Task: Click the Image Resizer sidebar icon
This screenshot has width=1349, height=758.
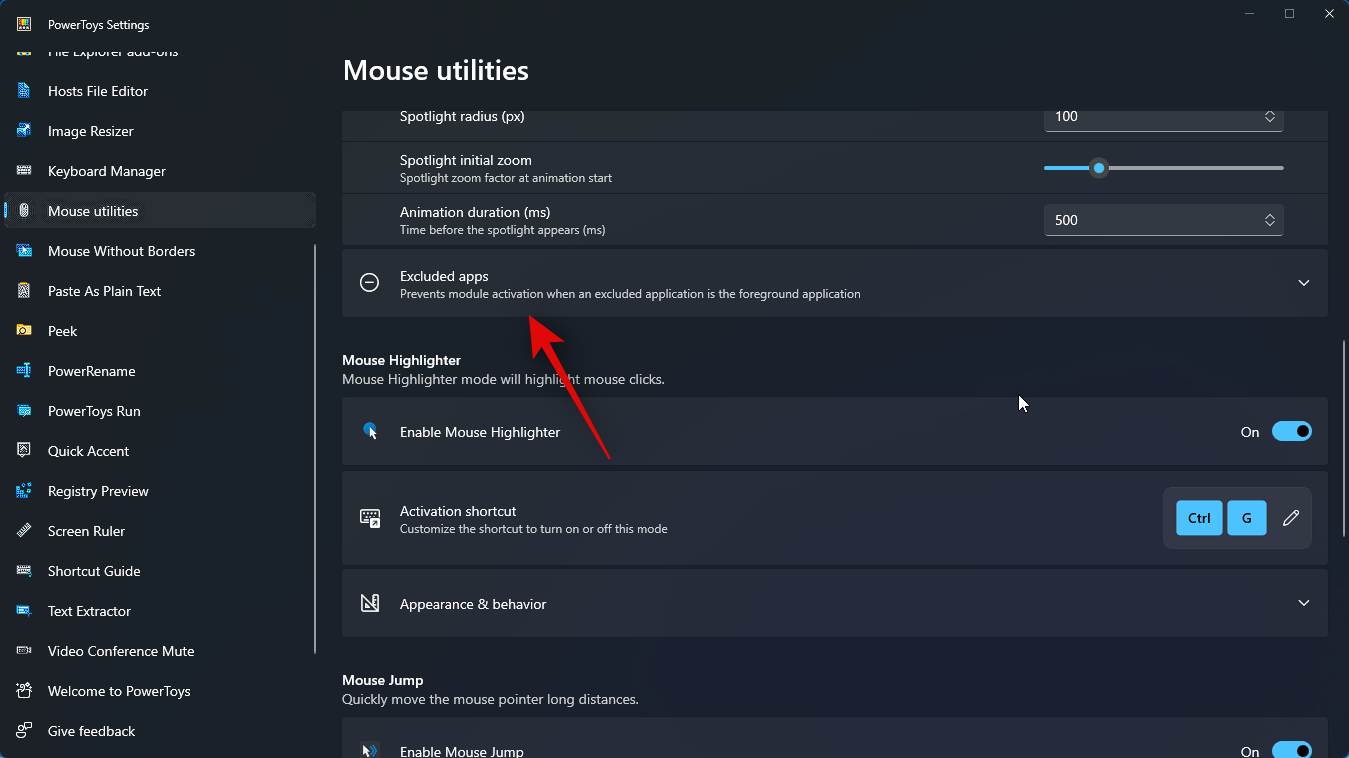Action: click(24, 131)
